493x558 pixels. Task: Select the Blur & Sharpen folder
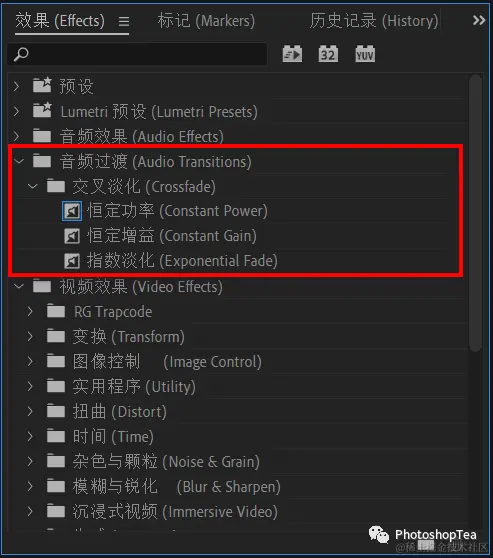(177, 486)
